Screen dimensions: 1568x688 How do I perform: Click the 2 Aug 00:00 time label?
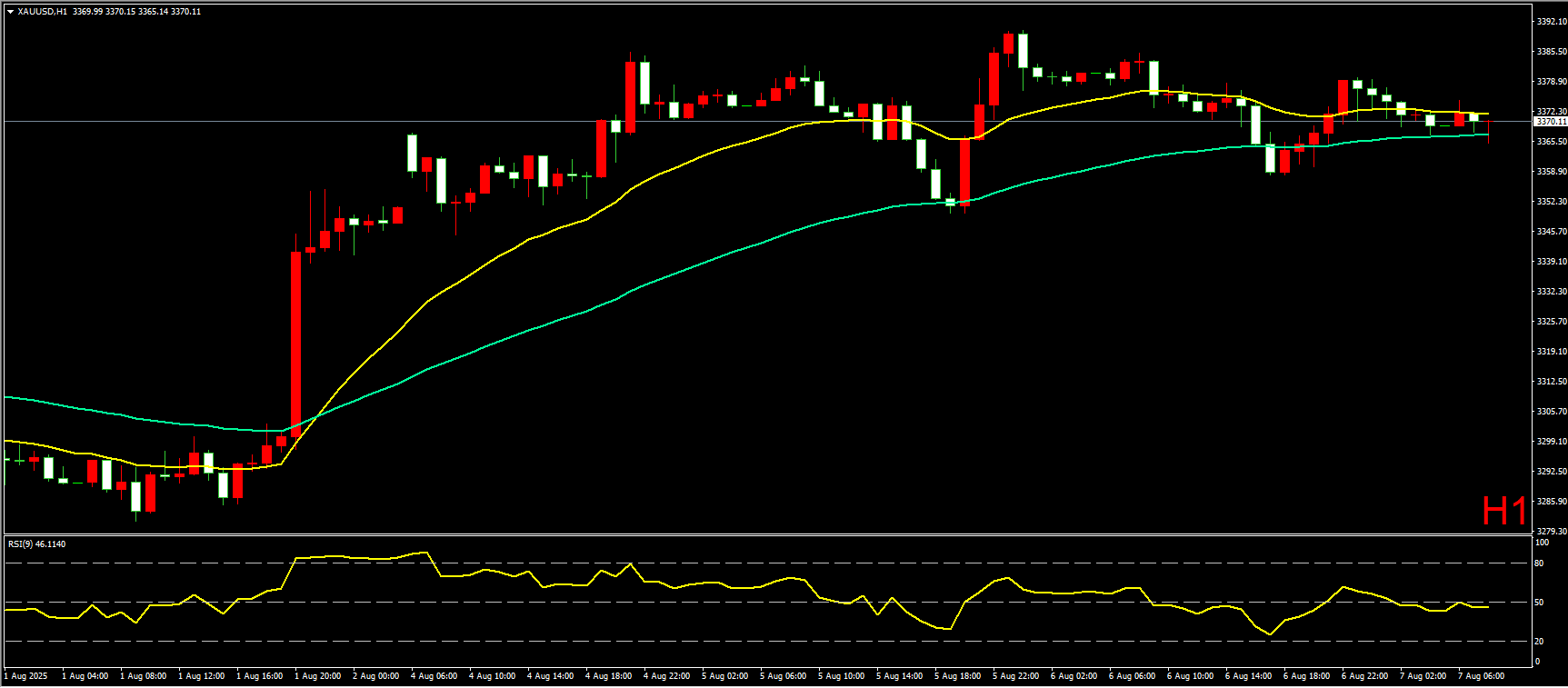tap(376, 676)
